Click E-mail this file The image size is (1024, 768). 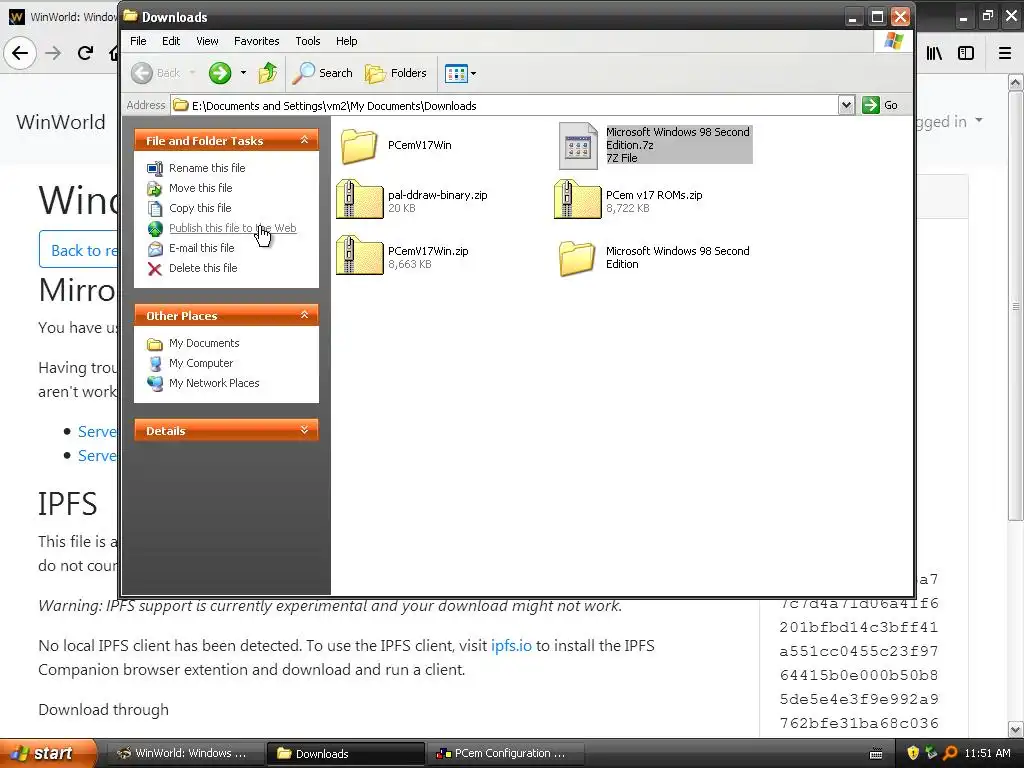click(201, 248)
